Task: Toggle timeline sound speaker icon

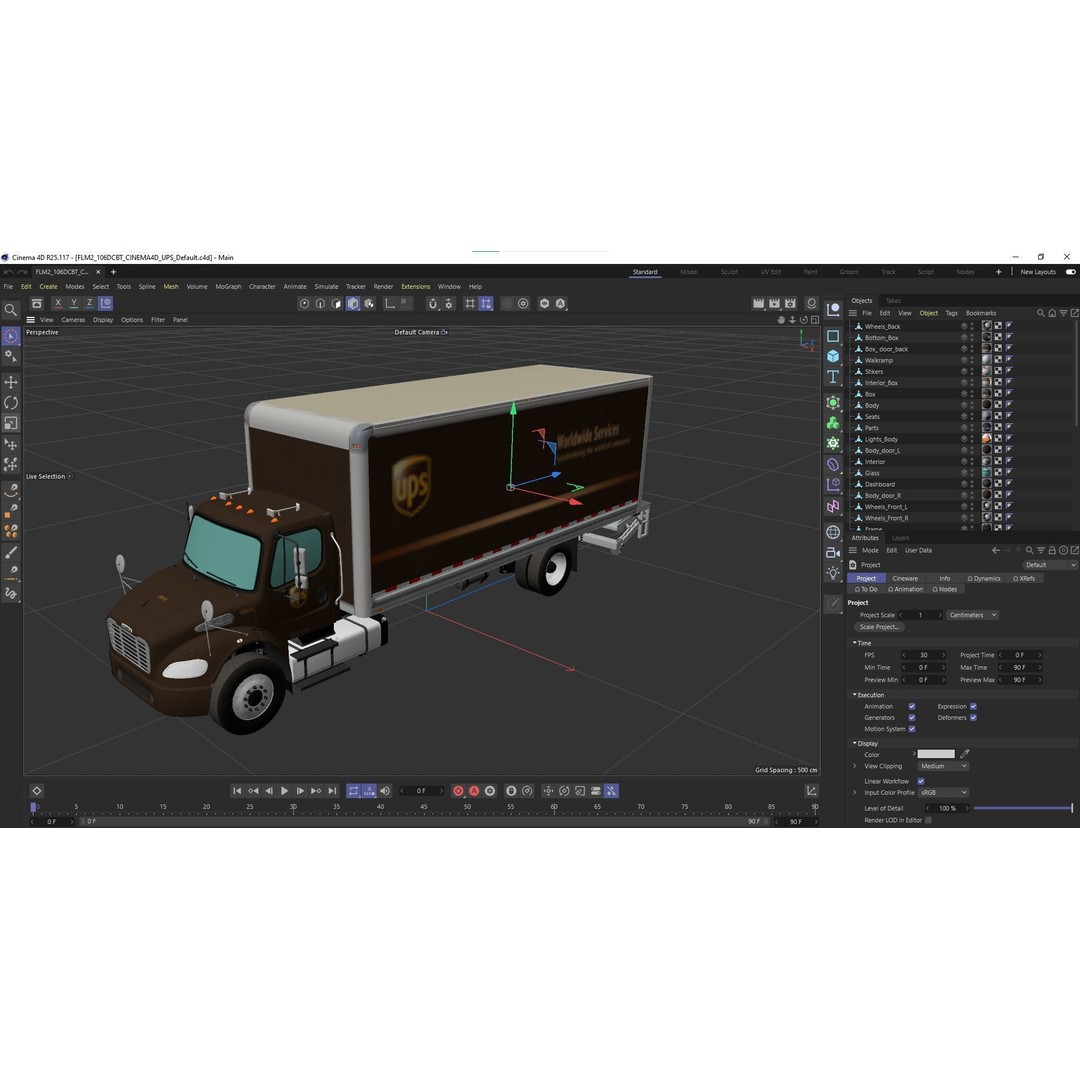Action: pyautogui.click(x=385, y=791)
